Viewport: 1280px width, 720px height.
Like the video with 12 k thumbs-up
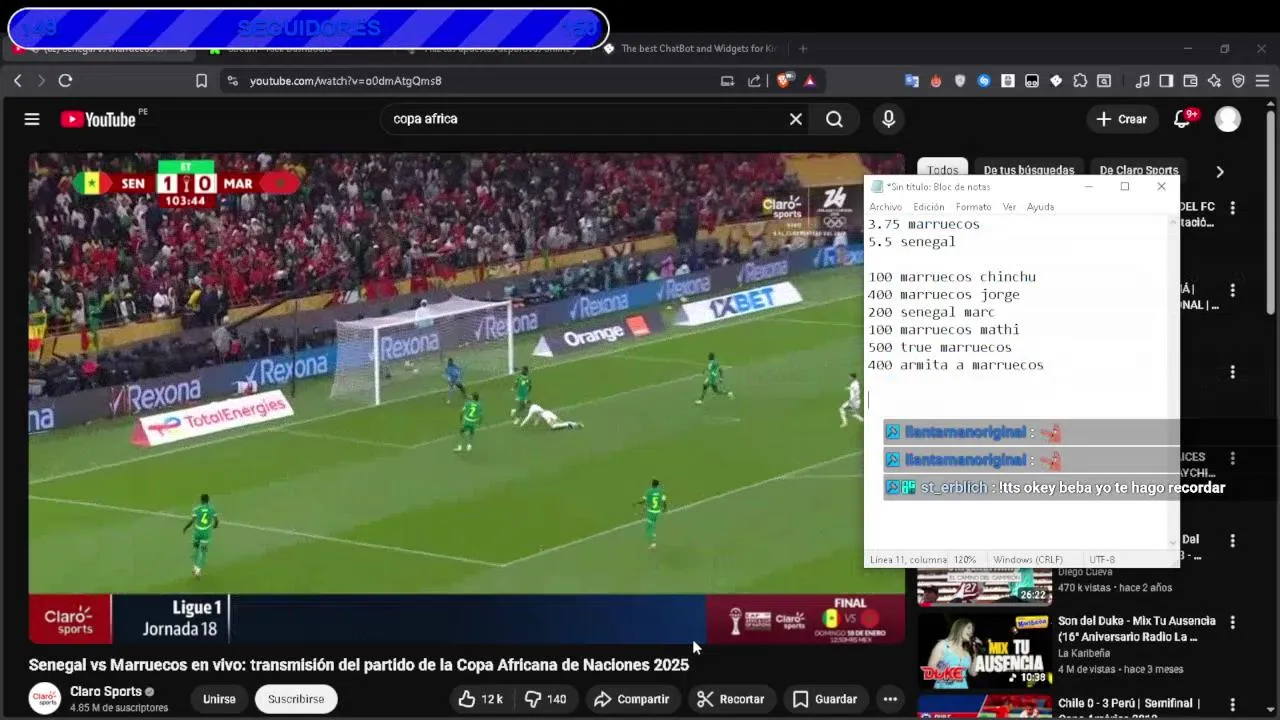(481, 699)
